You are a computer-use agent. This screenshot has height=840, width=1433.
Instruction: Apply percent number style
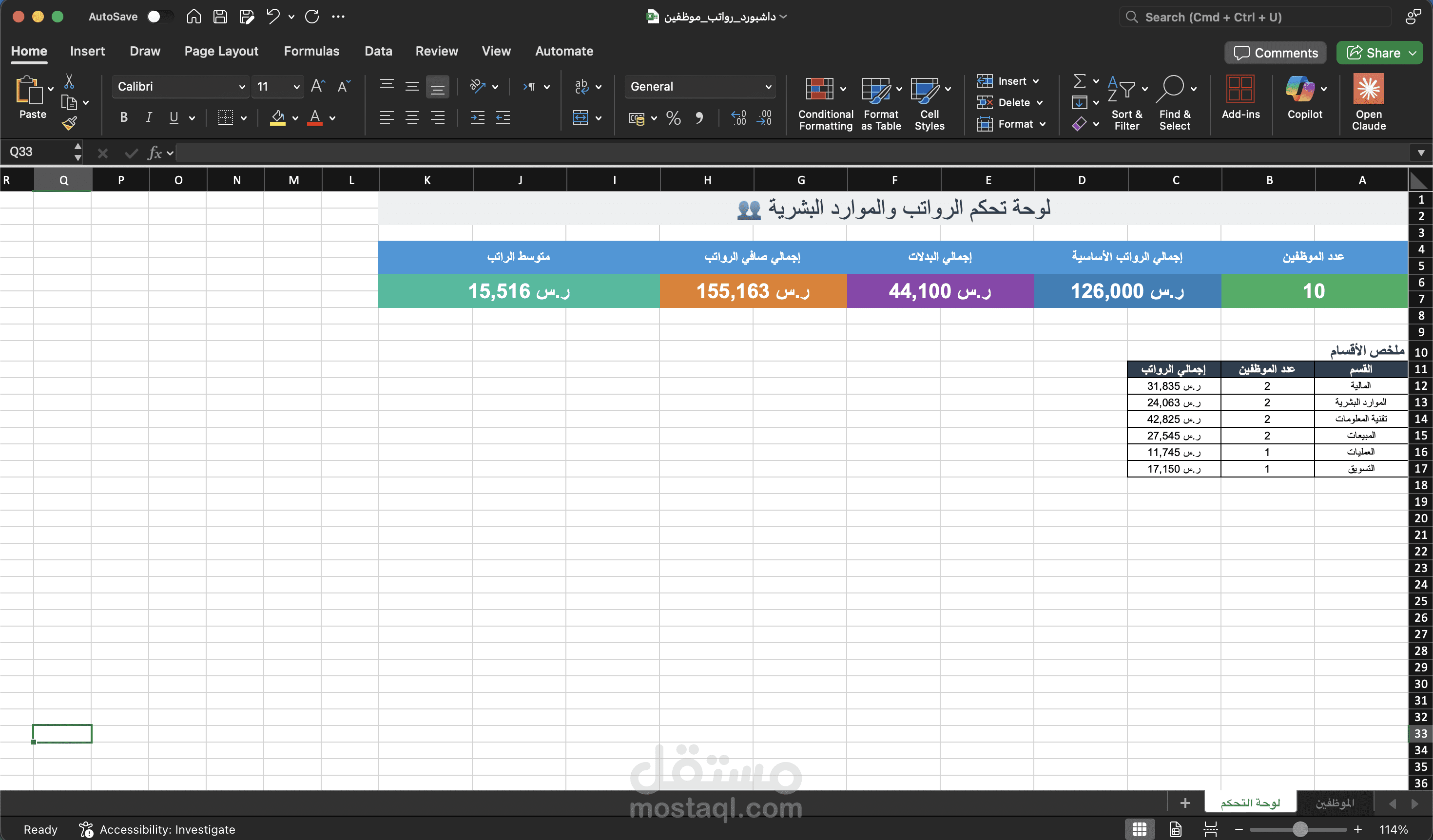click(x=673, y=118)
